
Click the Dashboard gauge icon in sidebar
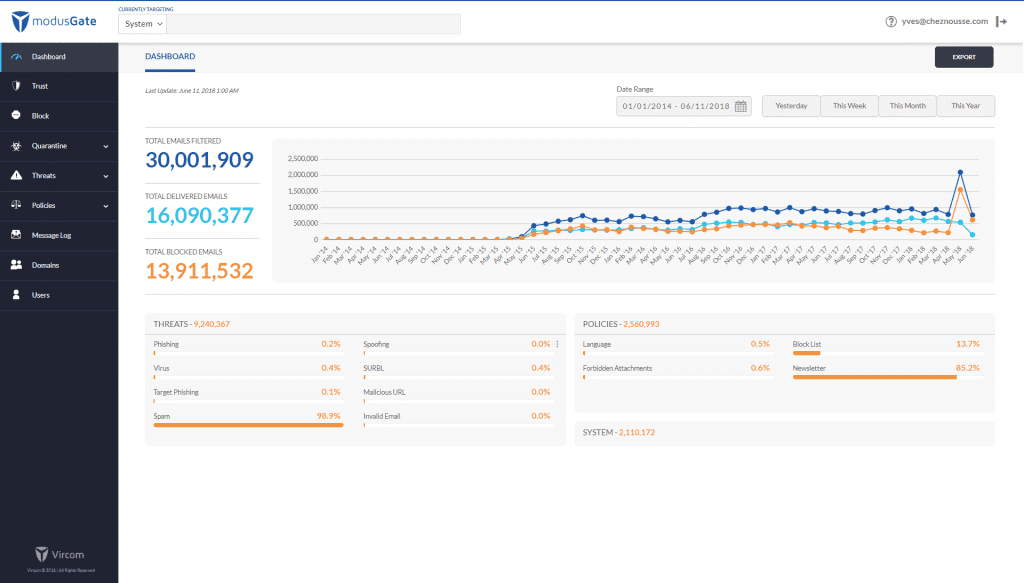point(16,57)
